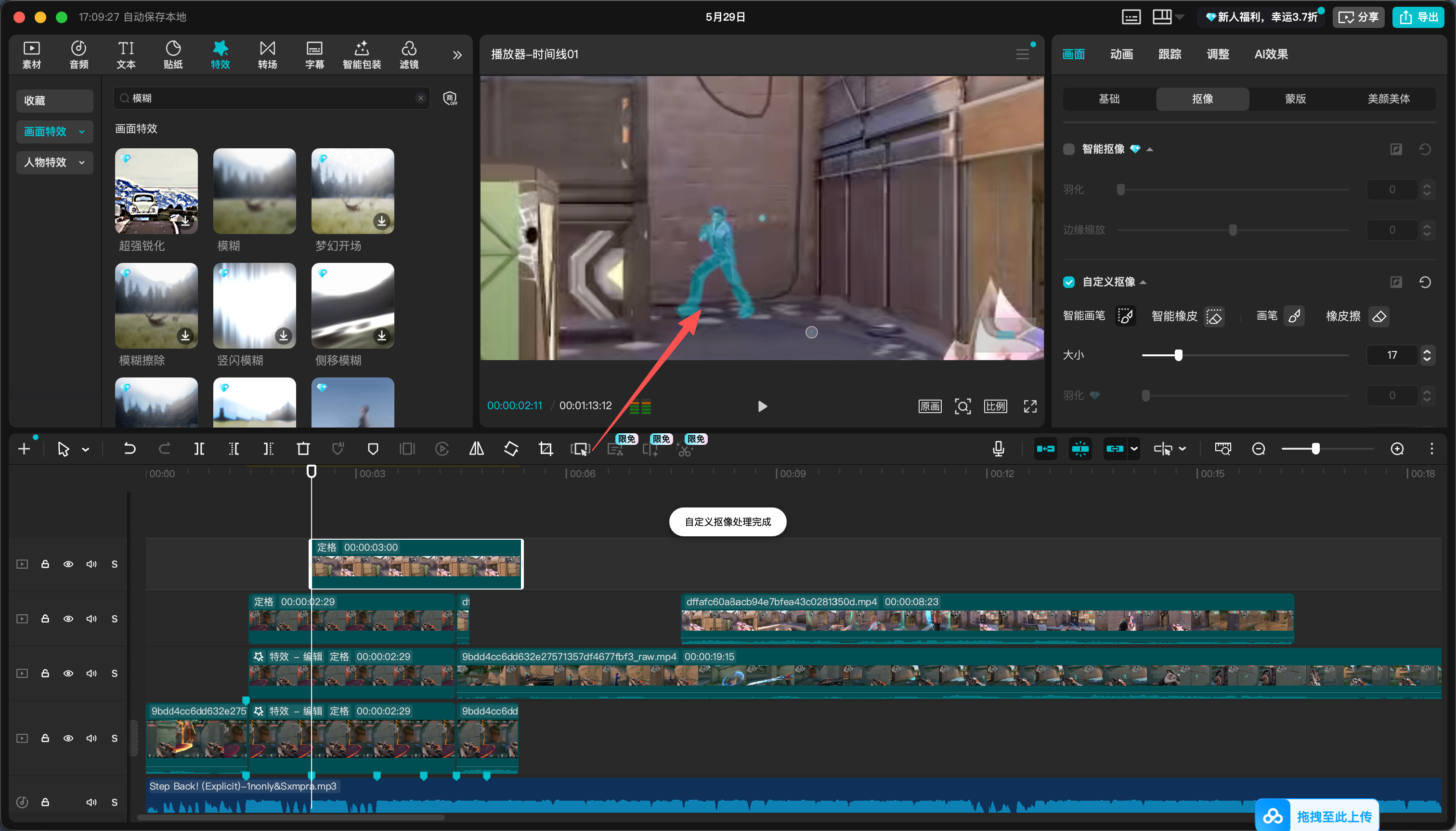Open timeline cover settings icon
The height and width of the screenshot is (831, 1456).
(x=1222, y=449)
